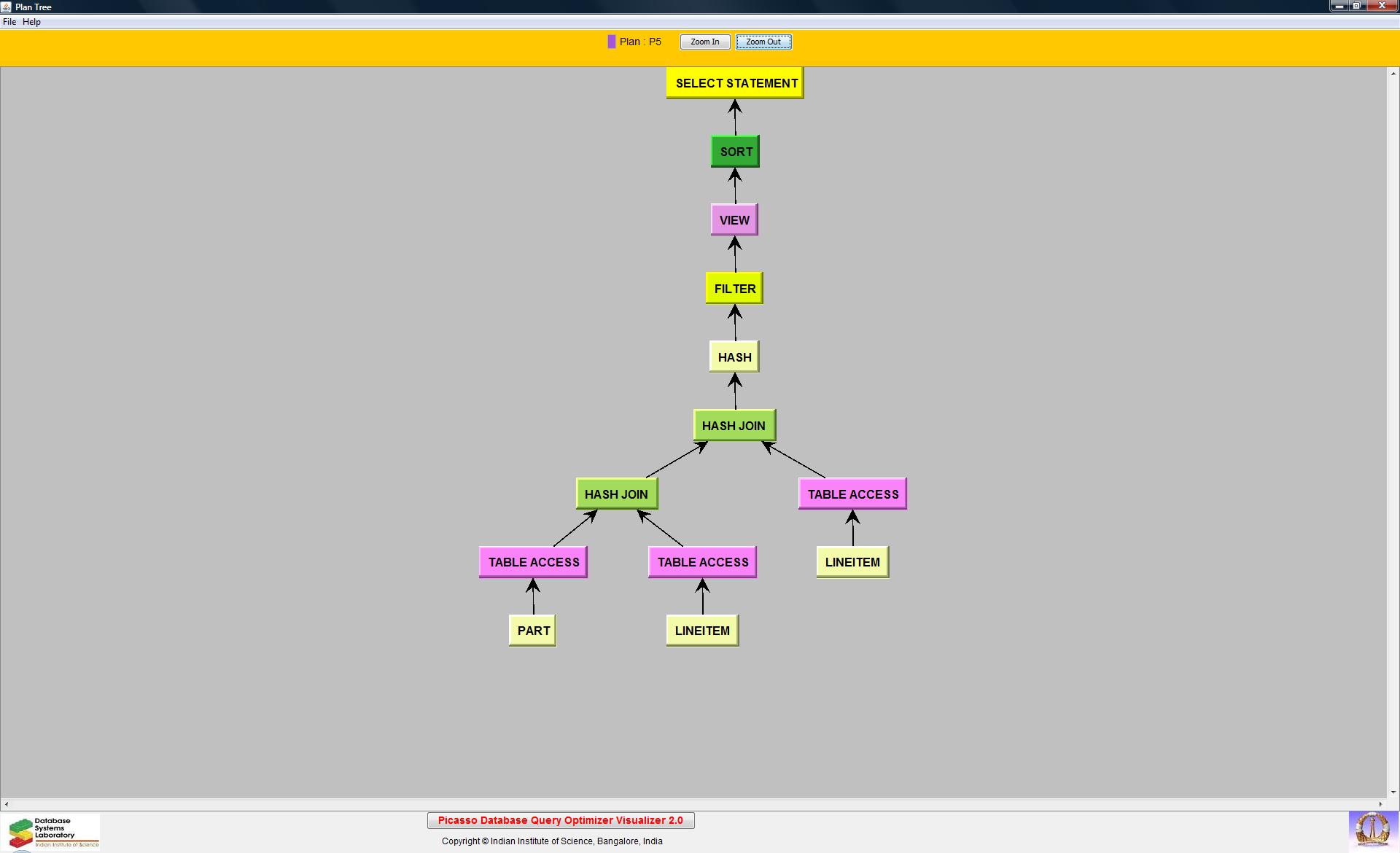This screenshot has height=853, width=1400.
Task: Click the VIEW operator node
Action: coord(734,220)
